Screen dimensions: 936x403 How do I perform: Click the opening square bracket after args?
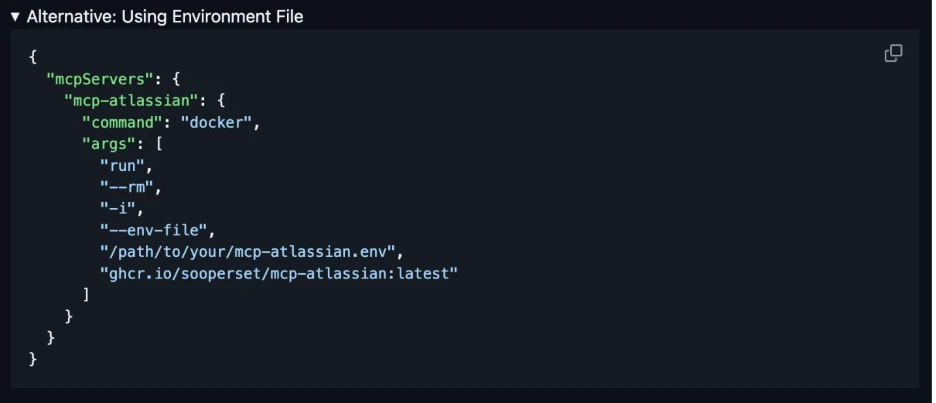point(158,145)
